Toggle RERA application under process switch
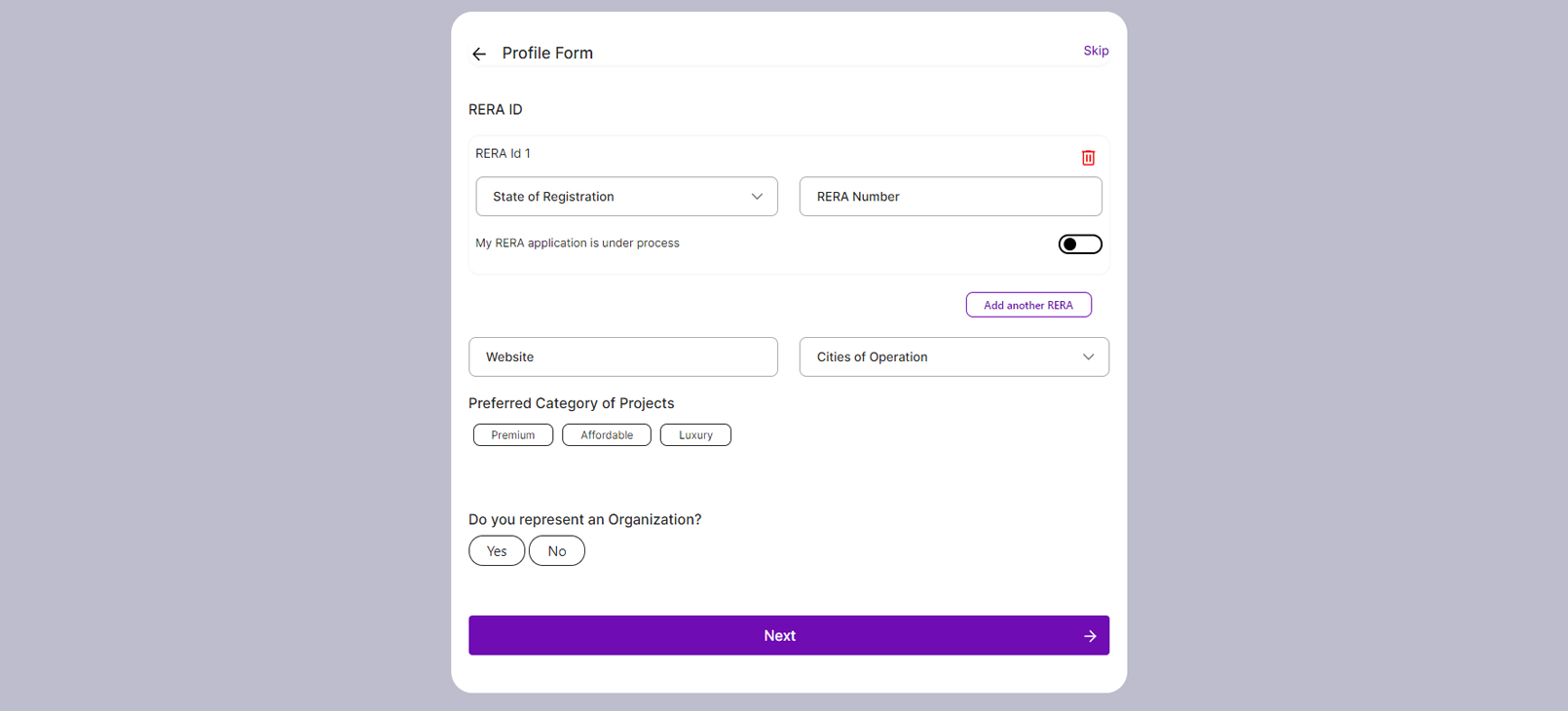 click(x=1079, y=244)
